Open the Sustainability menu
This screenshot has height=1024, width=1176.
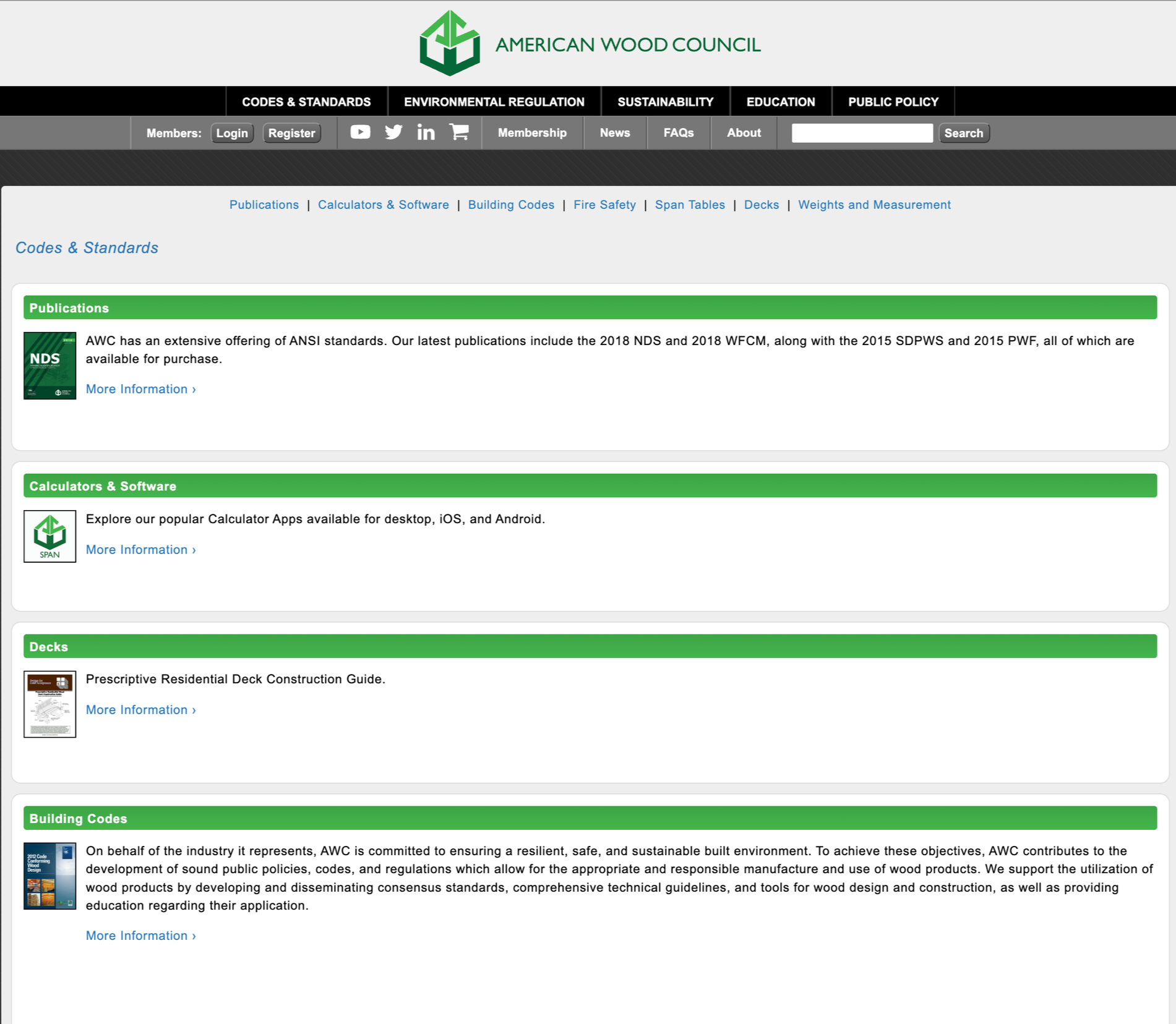click(666, 101)
